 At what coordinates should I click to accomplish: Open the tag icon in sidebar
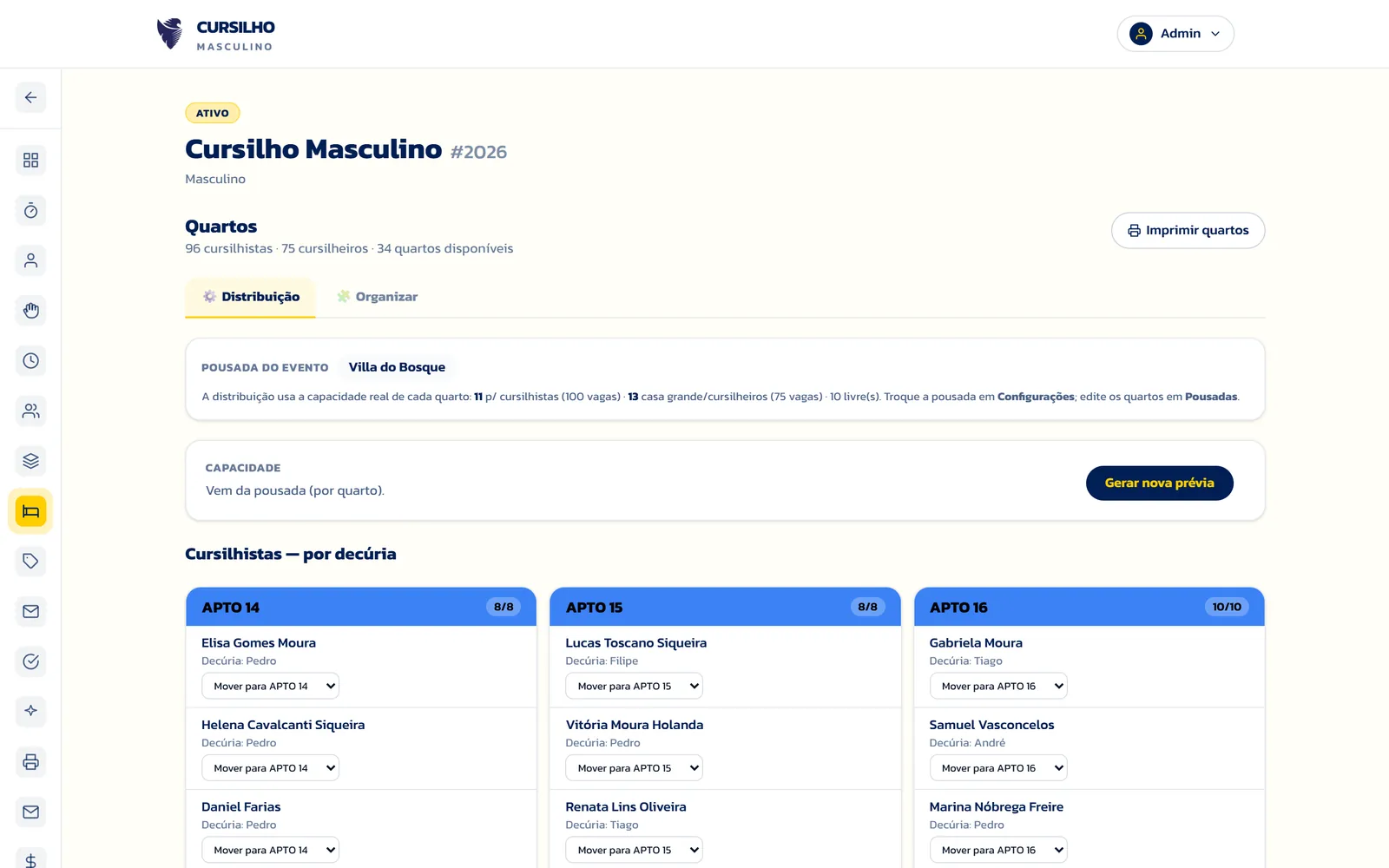[x=30, y=562]
